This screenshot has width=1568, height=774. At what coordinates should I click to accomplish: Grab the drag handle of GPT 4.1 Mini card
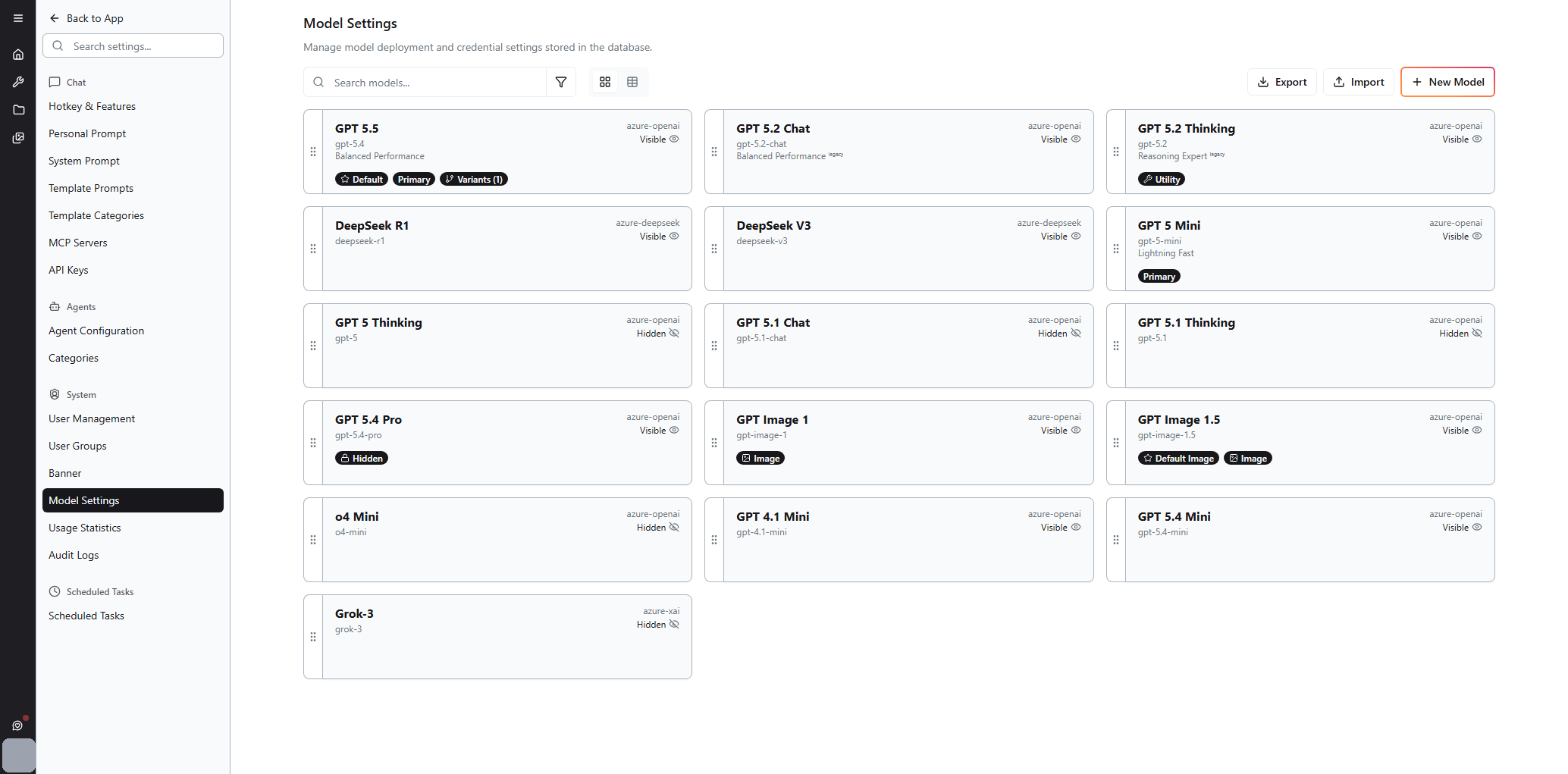coord(714,540)
